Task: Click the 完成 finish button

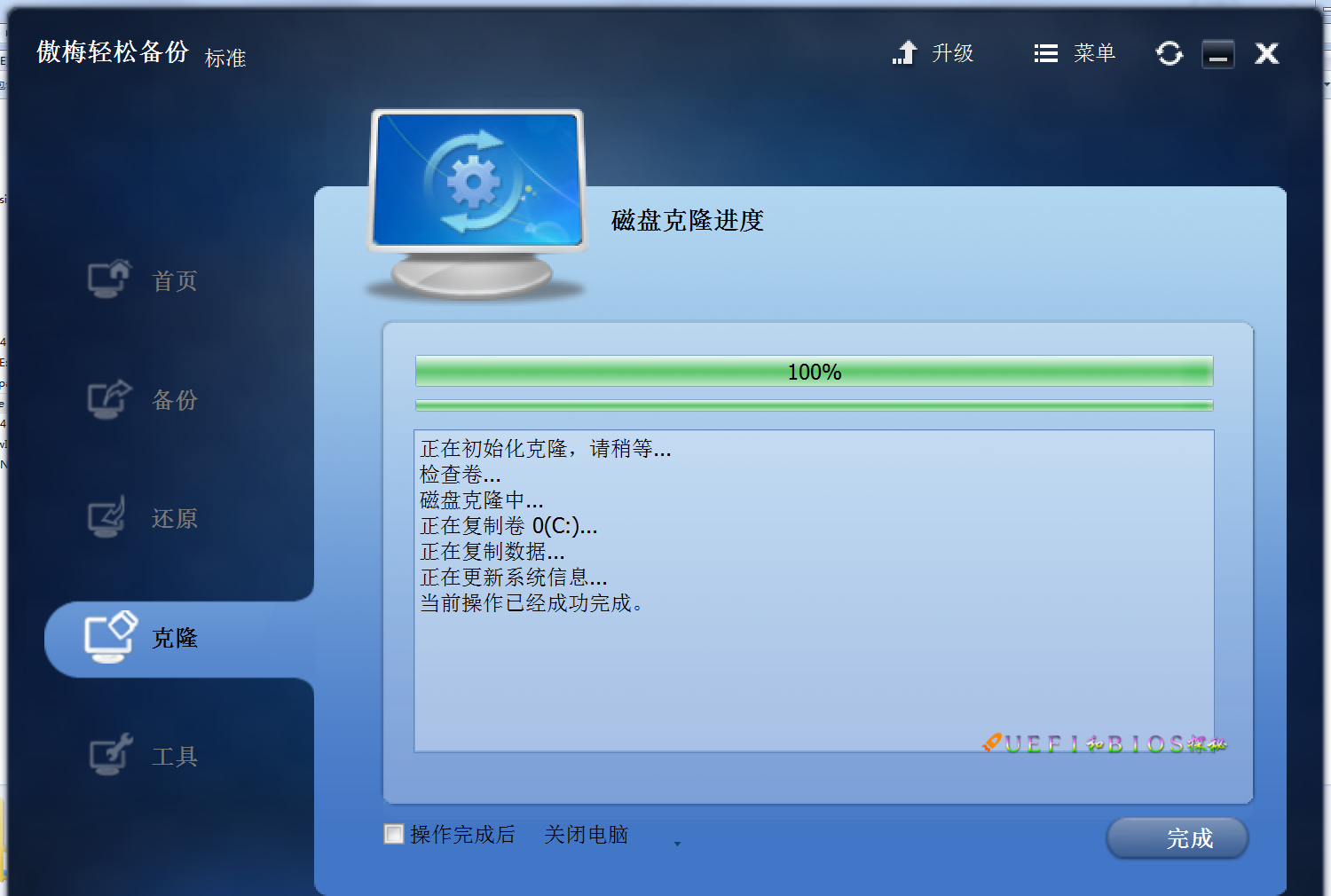Action: pyautogui.click(x=1177, y=838)
